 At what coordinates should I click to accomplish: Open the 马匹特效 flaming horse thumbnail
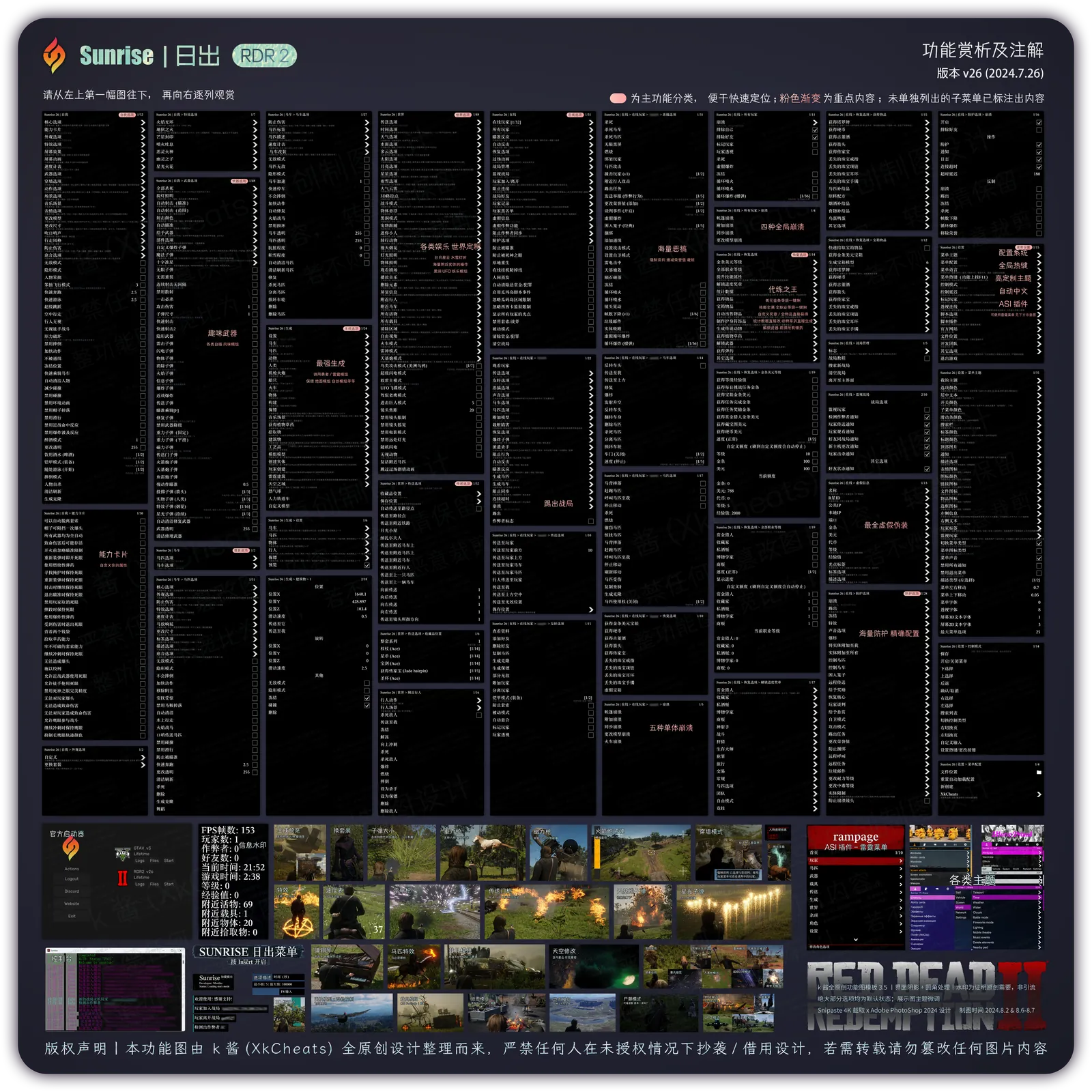pos(414,966)
